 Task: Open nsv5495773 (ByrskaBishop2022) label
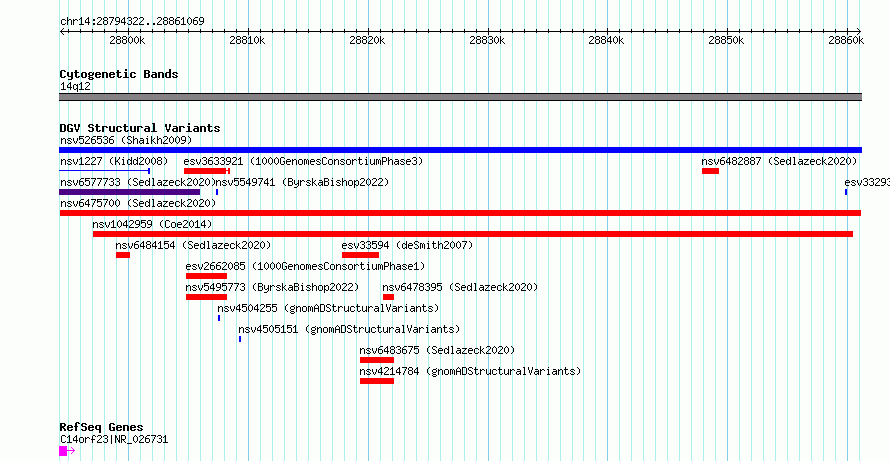[272, 287]
